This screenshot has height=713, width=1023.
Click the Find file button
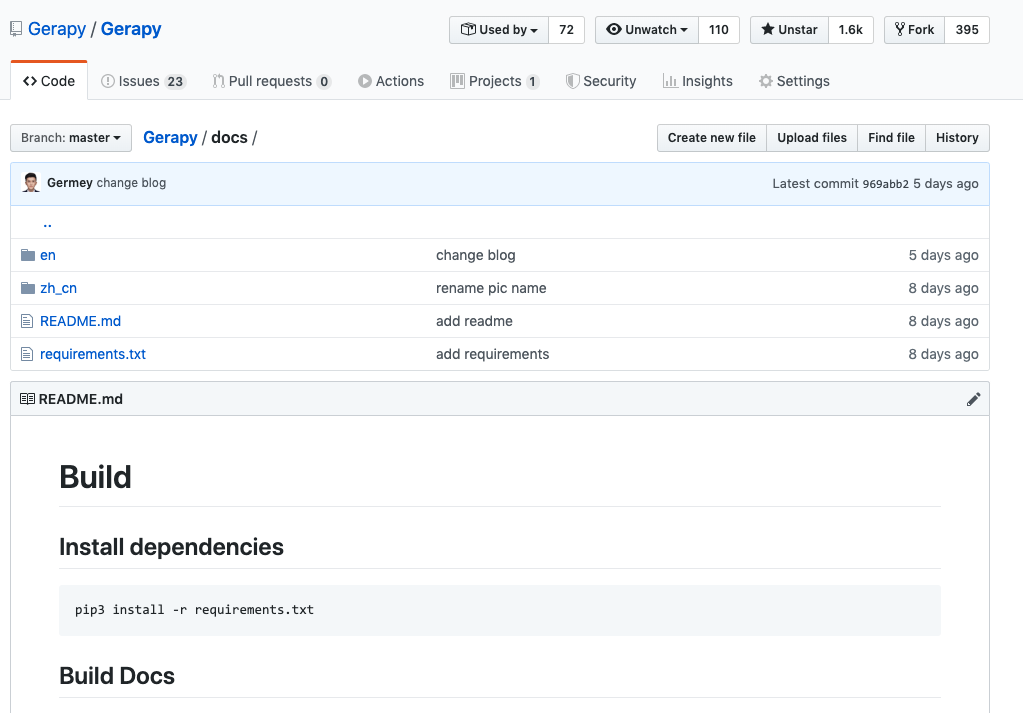pyautogui.click(x=891, y=138)
